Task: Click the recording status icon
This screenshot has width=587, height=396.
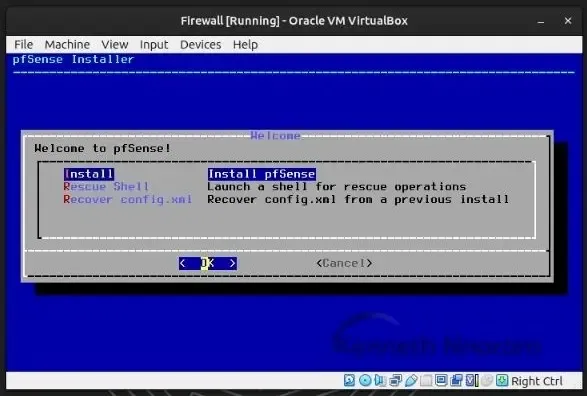Action: pos(456,380)
